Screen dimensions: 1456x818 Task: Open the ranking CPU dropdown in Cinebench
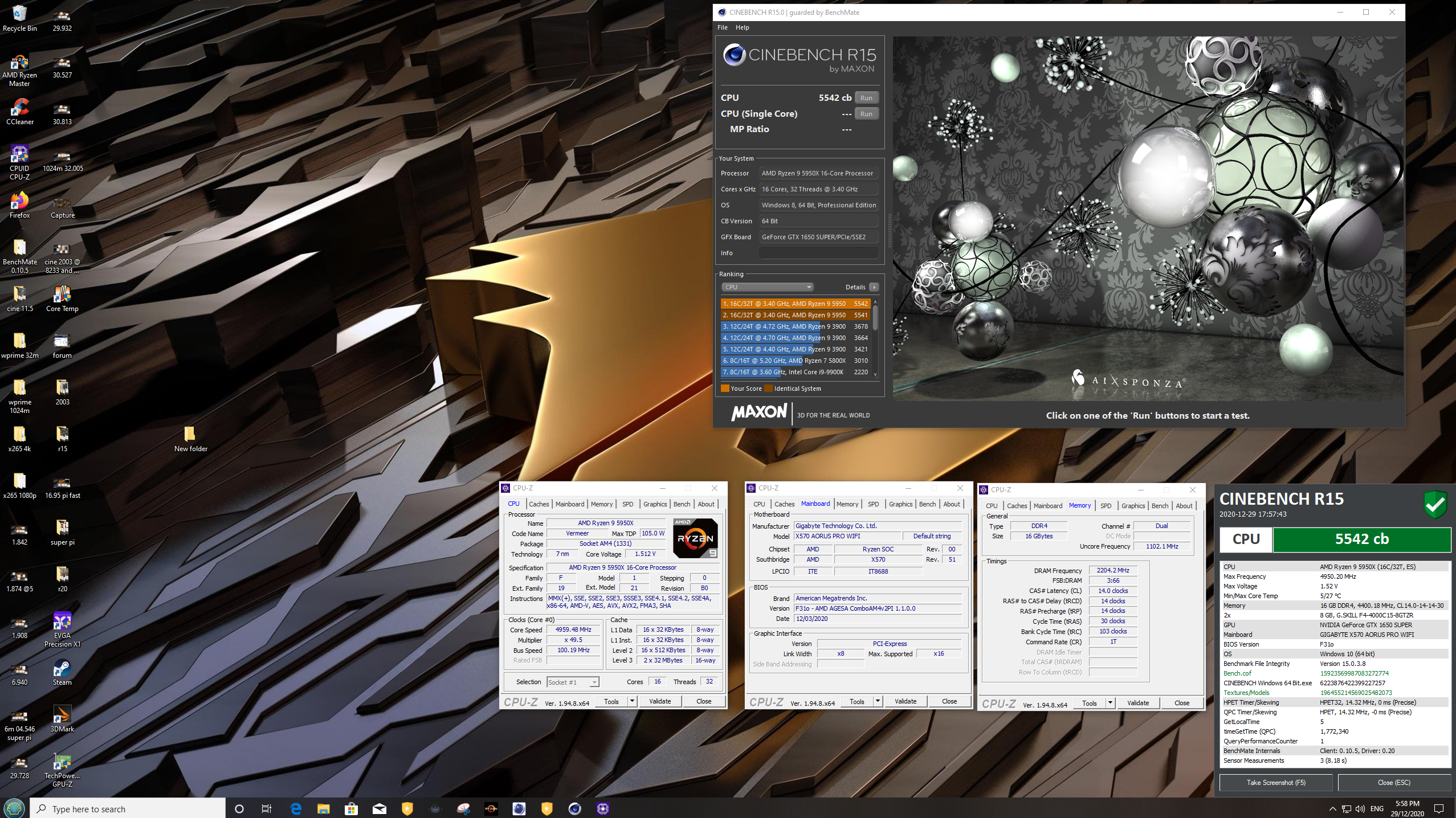[767, 287]
